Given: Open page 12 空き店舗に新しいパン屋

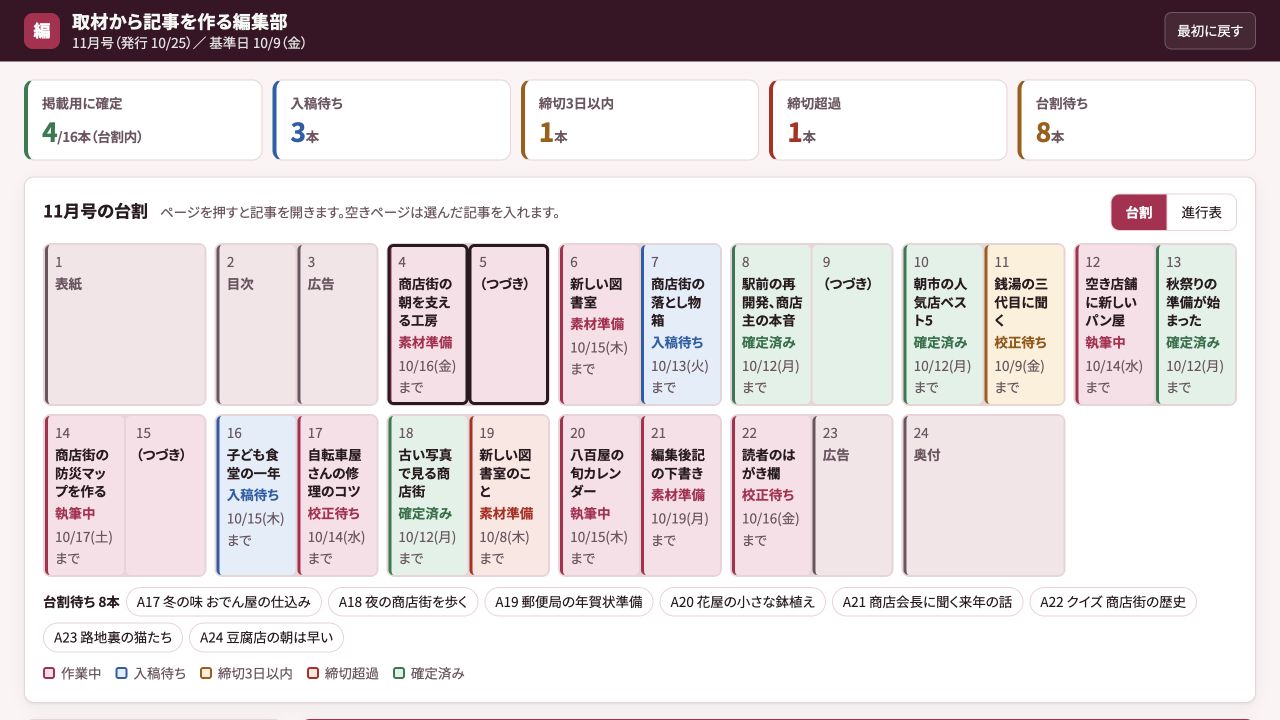Looking at the screenshot, I should 1115,325.
